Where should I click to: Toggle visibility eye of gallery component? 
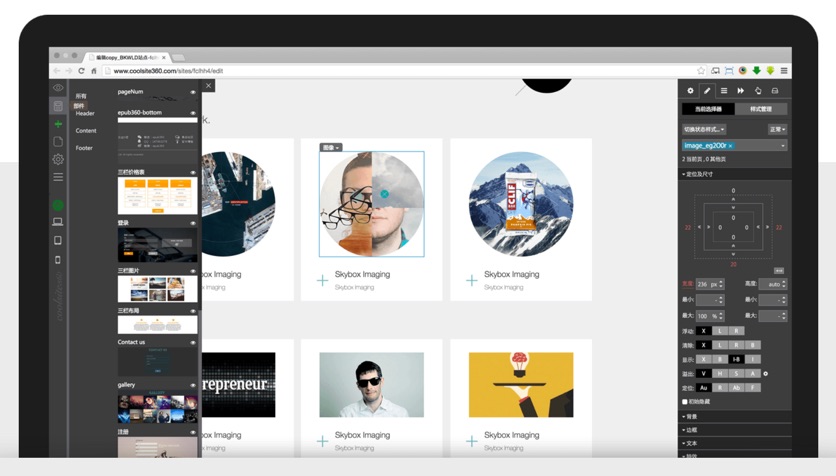coord(193,385)
